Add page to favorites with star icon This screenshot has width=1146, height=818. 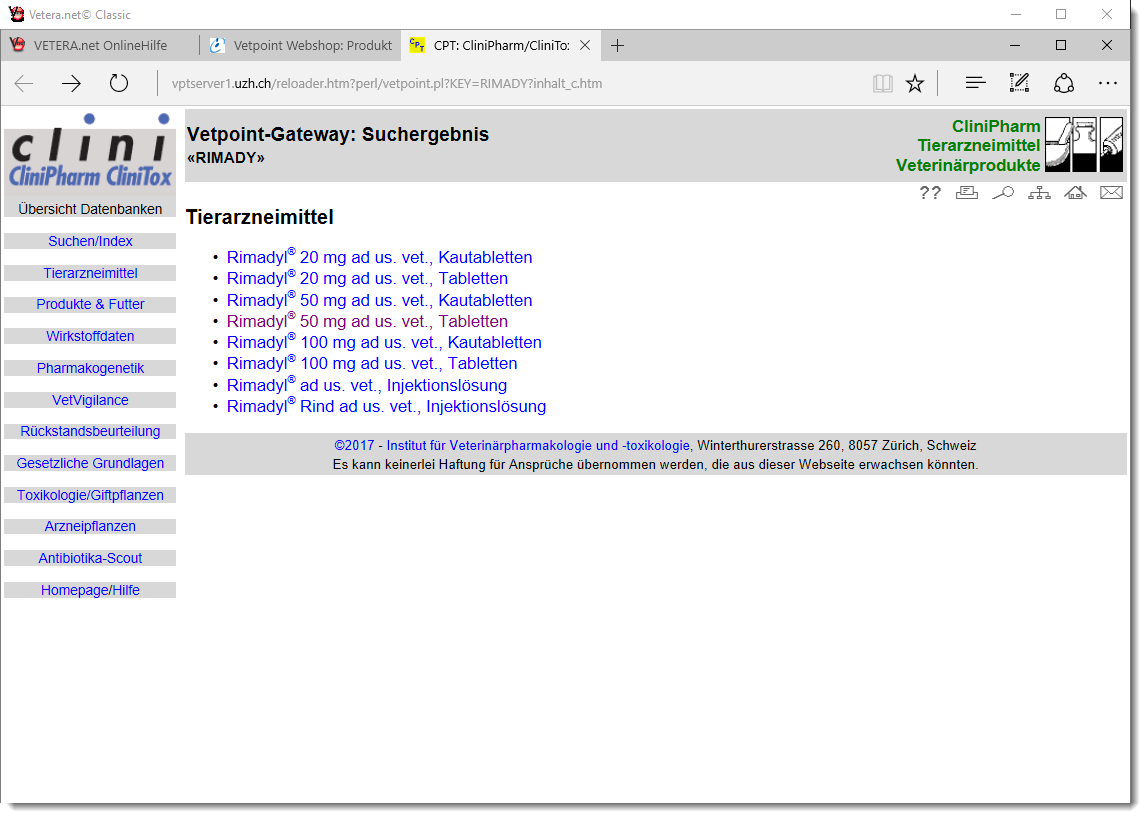coord(915,84)
